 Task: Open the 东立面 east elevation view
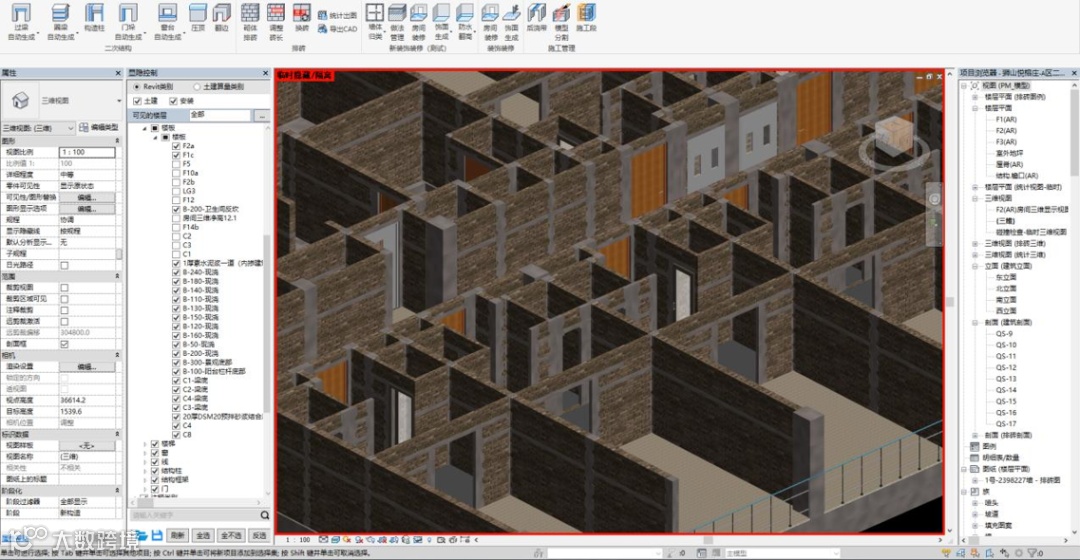click(1006, 277)
